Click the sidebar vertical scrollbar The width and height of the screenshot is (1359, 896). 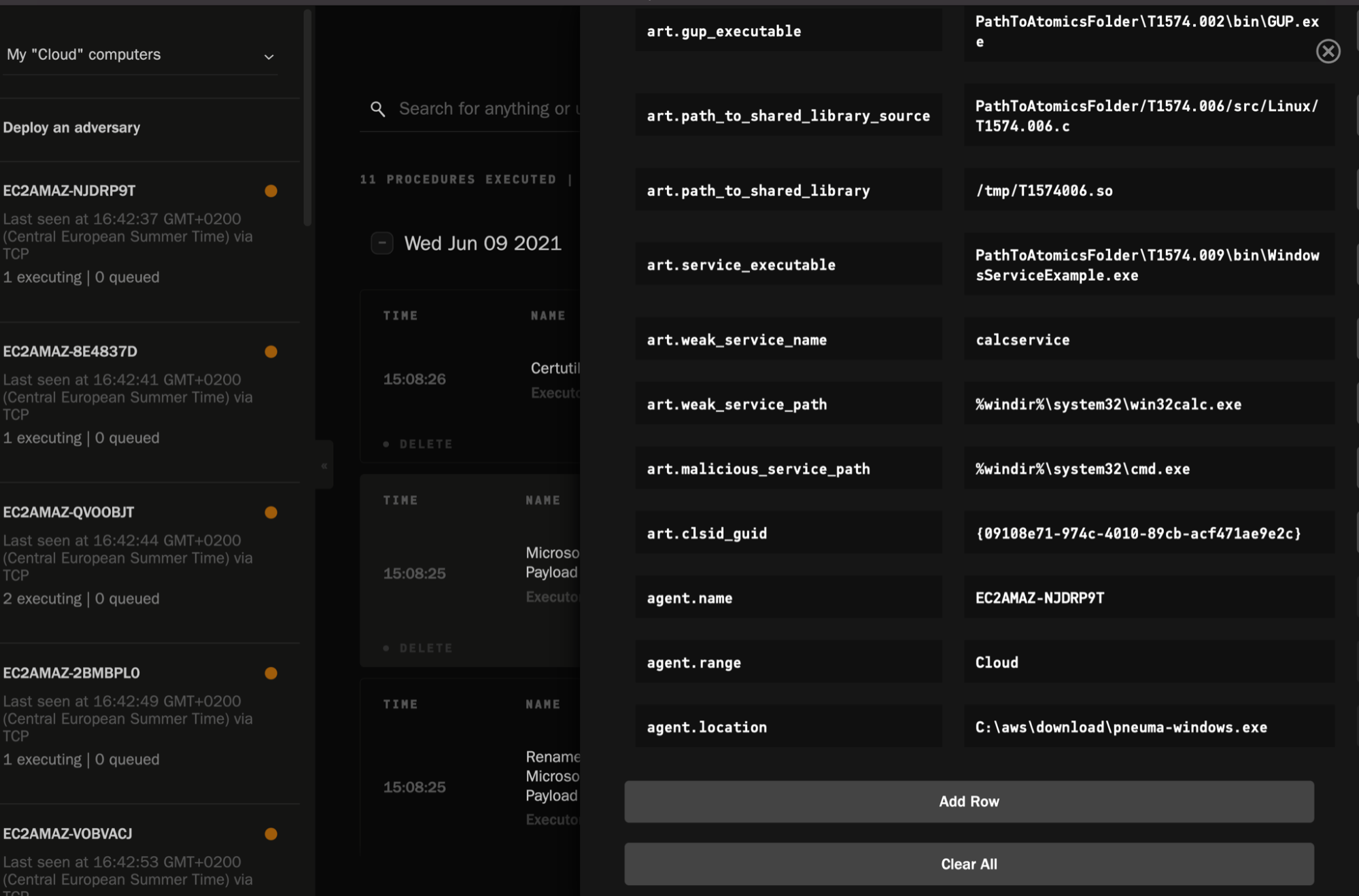307,117
